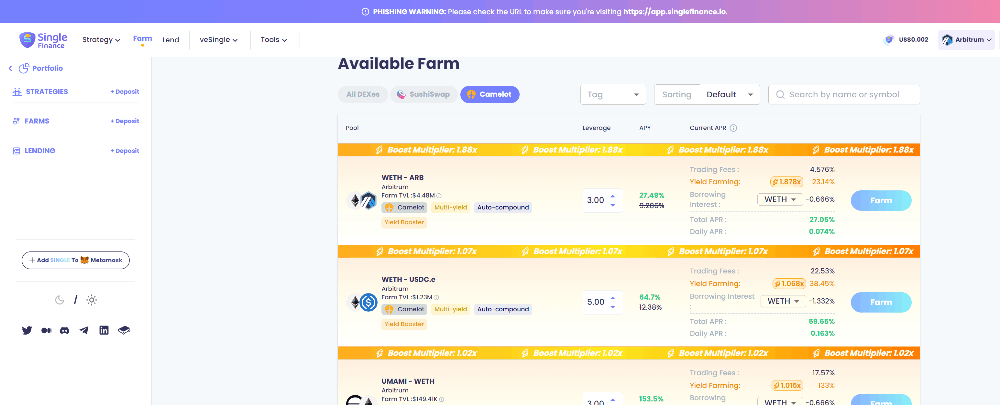1000x405 pixels.
Task: Click Deposit next to FARMS
Action: click(124, 121)
